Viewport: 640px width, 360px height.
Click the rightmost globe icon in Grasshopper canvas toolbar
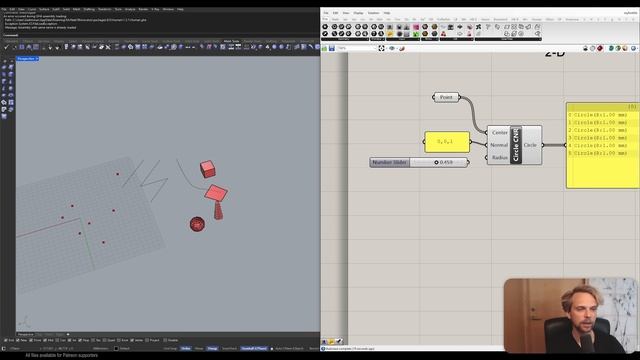click(633, 48)
